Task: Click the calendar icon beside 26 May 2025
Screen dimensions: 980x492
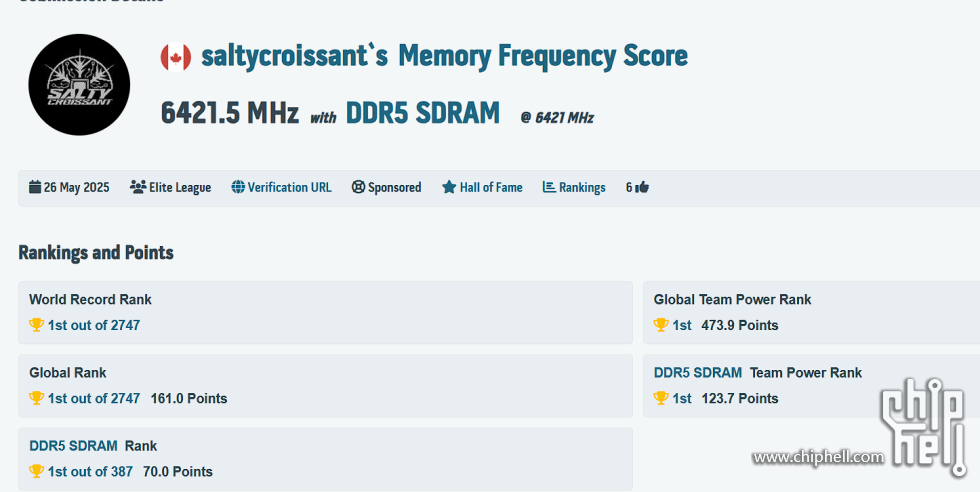Action: [x=35, y=187]
